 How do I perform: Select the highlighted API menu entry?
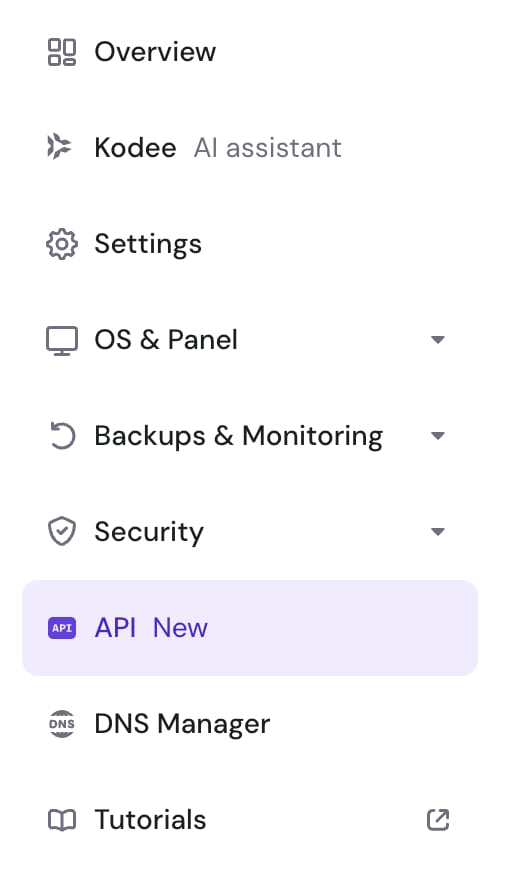tap(250, 628)
